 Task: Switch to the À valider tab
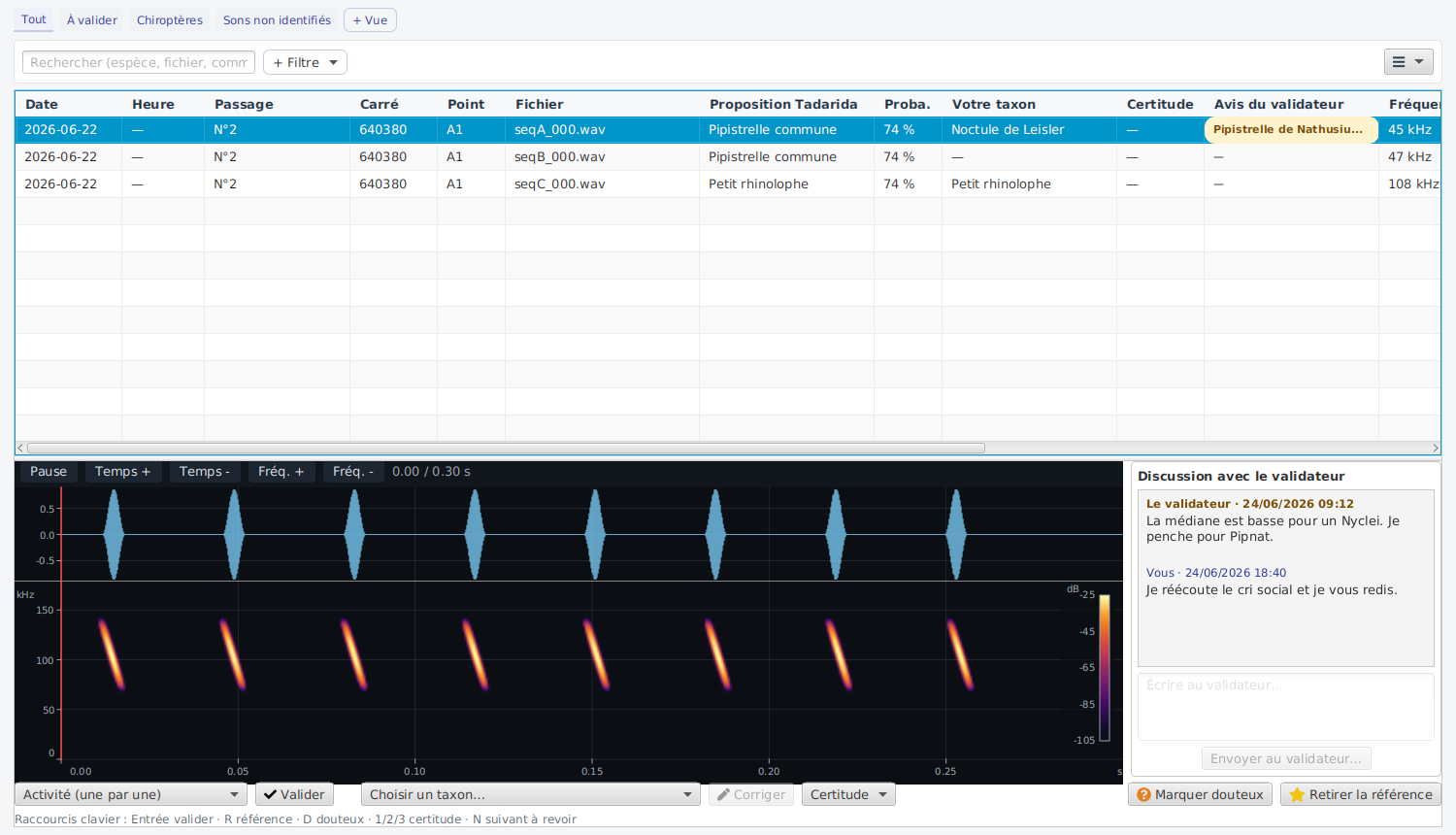92,20
